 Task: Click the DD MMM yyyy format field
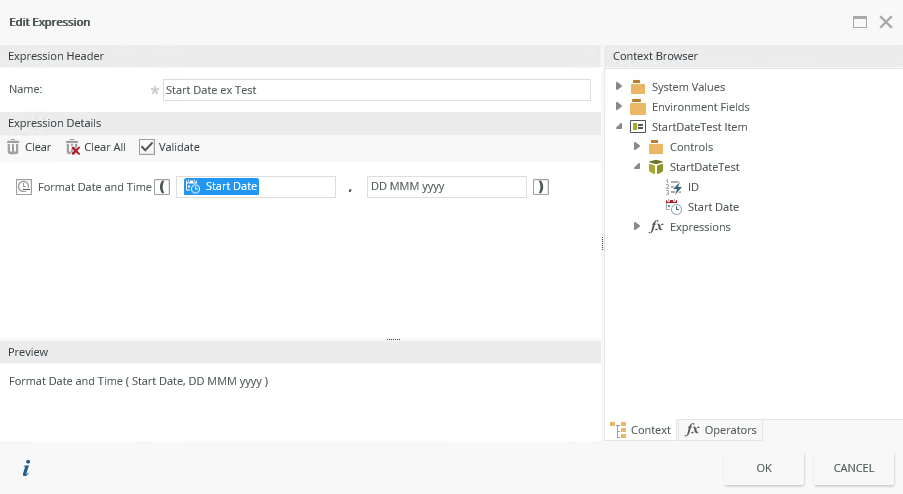tap(446, 187)
